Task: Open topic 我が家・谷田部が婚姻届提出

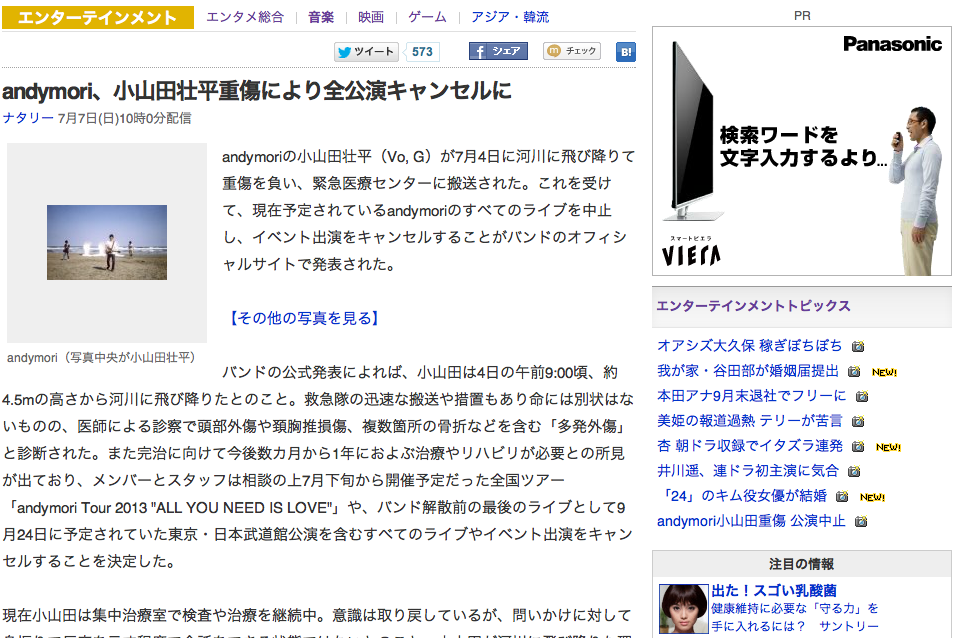Action: pyautogui.click(x=748, y=371)
